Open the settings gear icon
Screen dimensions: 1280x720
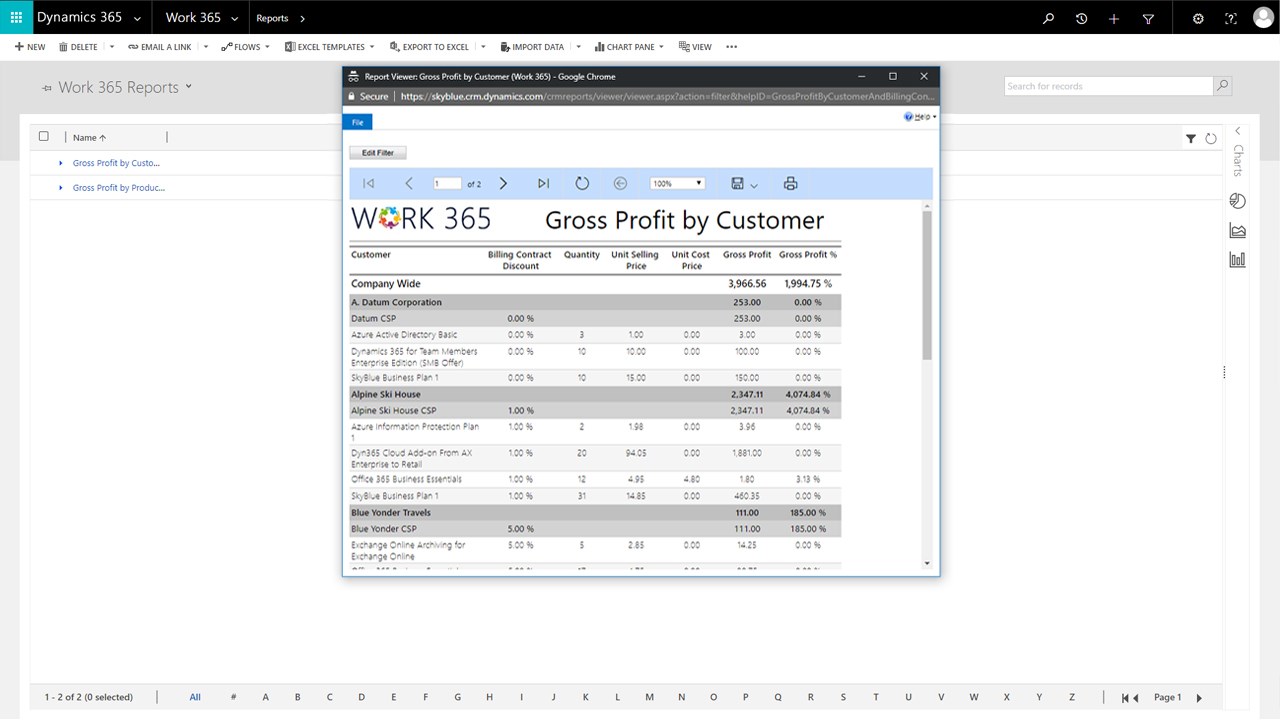point(1198,18)
